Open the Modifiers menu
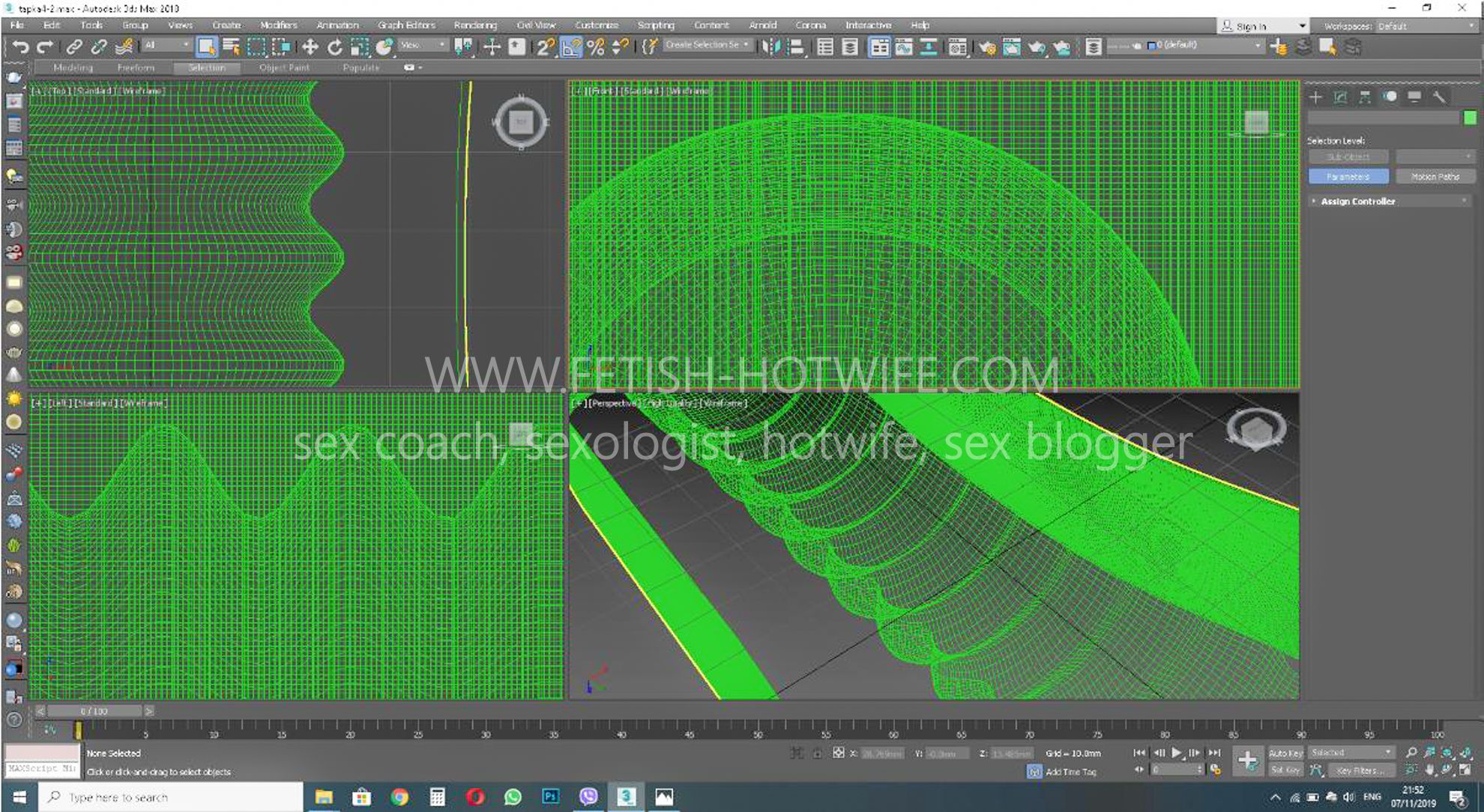The width and height of the screenshot is (1484, 812). (278, 25)
